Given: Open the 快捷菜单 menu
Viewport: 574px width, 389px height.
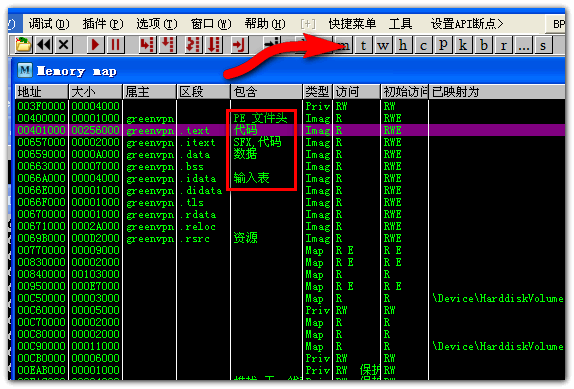Looking at the screenshot, I should point(352,24).
